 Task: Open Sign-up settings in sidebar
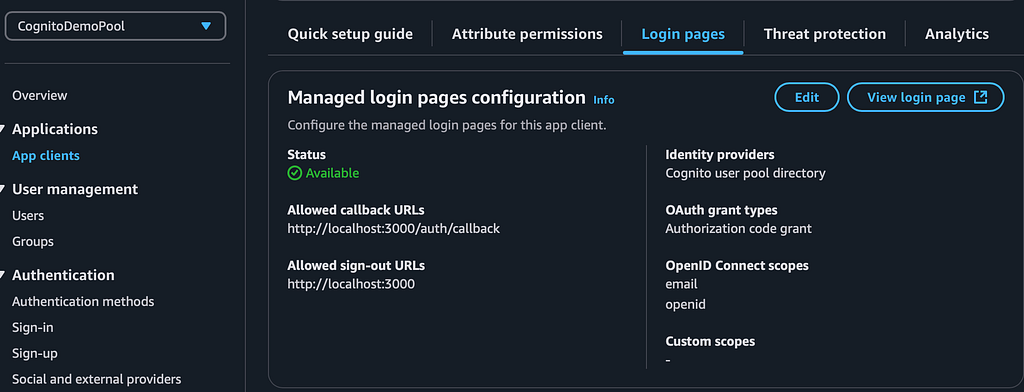[x=35, y=353]
